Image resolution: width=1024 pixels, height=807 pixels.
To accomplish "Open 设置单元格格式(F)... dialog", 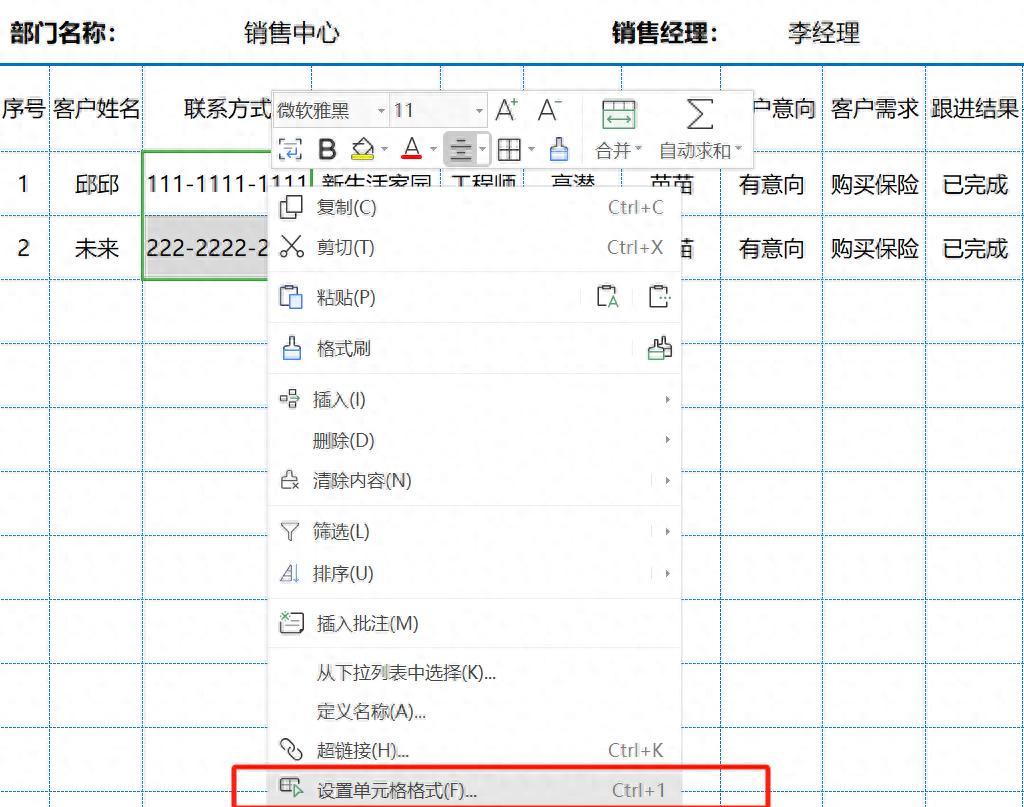I will pyautogui.click(x=475, y=790).
